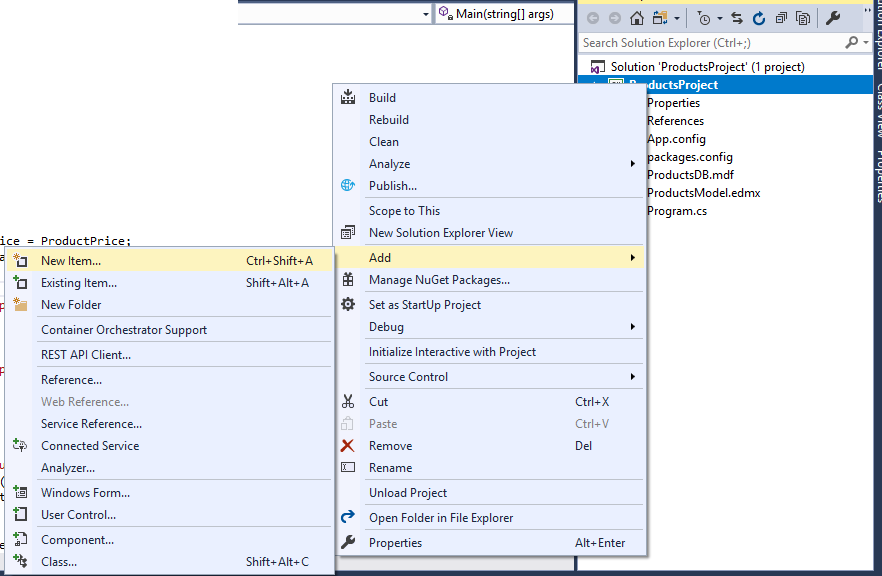Click the Home icon in Solution Explorer
The image size is (882, 576).
click(x=637, y=18)
